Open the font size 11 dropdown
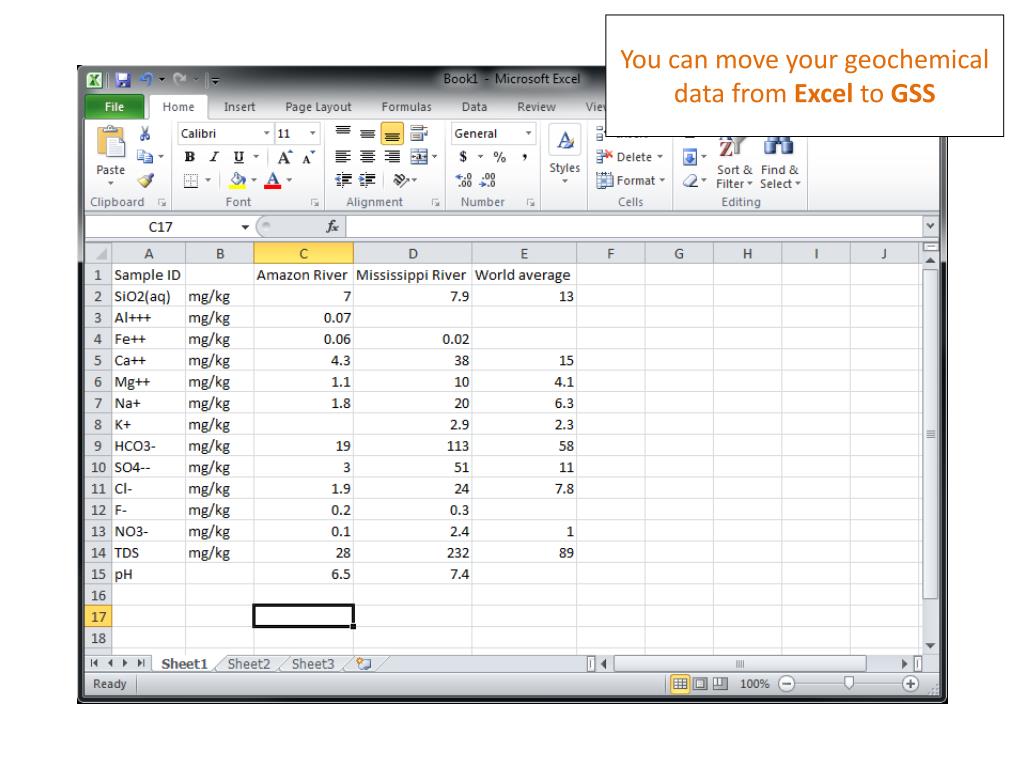Viewport: 1024px width, 768px height. (x=313, y=134)
